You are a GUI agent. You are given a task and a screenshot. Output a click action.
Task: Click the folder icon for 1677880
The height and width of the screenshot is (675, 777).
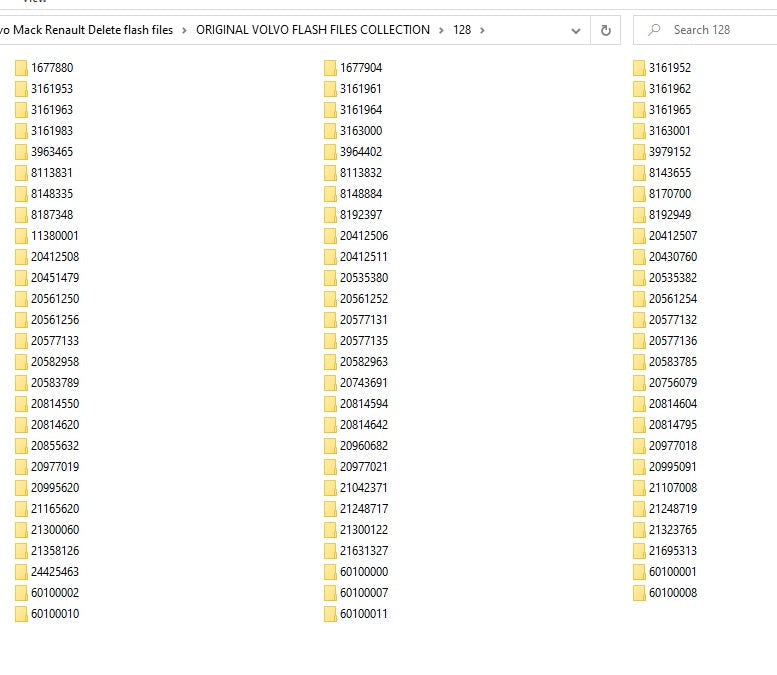coord(21,68)
